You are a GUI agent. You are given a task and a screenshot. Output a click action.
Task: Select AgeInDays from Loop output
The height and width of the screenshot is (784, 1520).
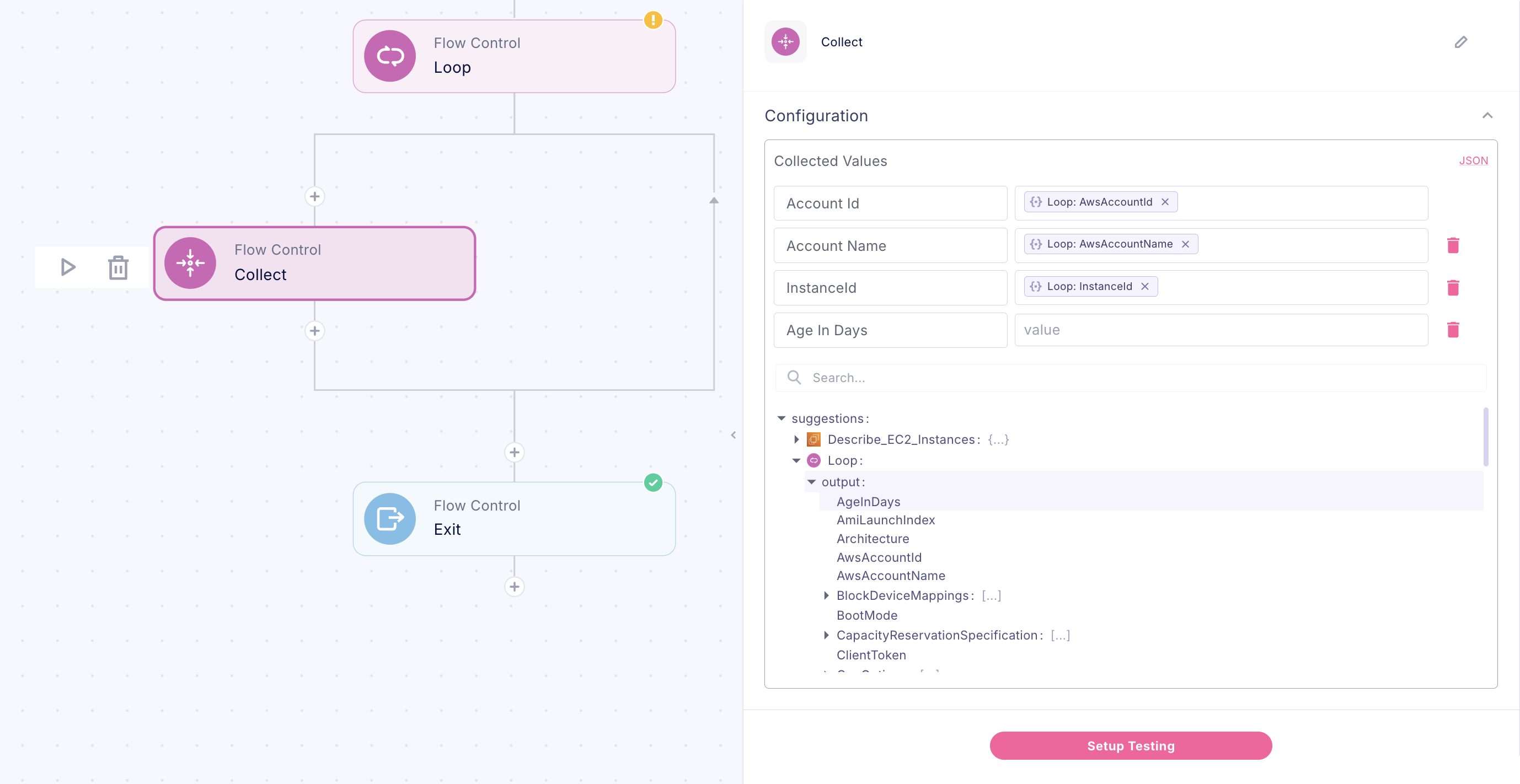[x=868, y=501]
